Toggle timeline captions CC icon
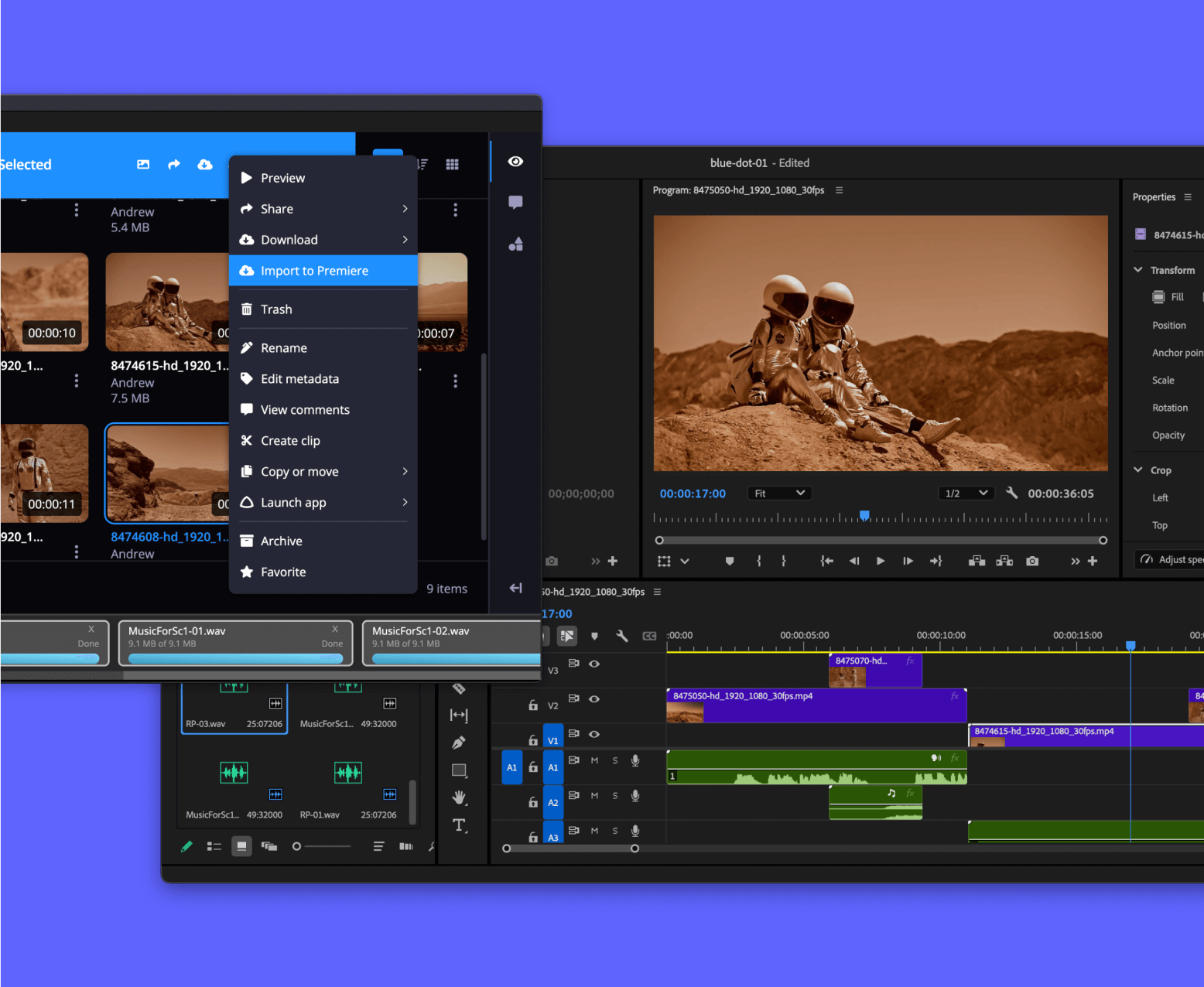 pos(650,636)
